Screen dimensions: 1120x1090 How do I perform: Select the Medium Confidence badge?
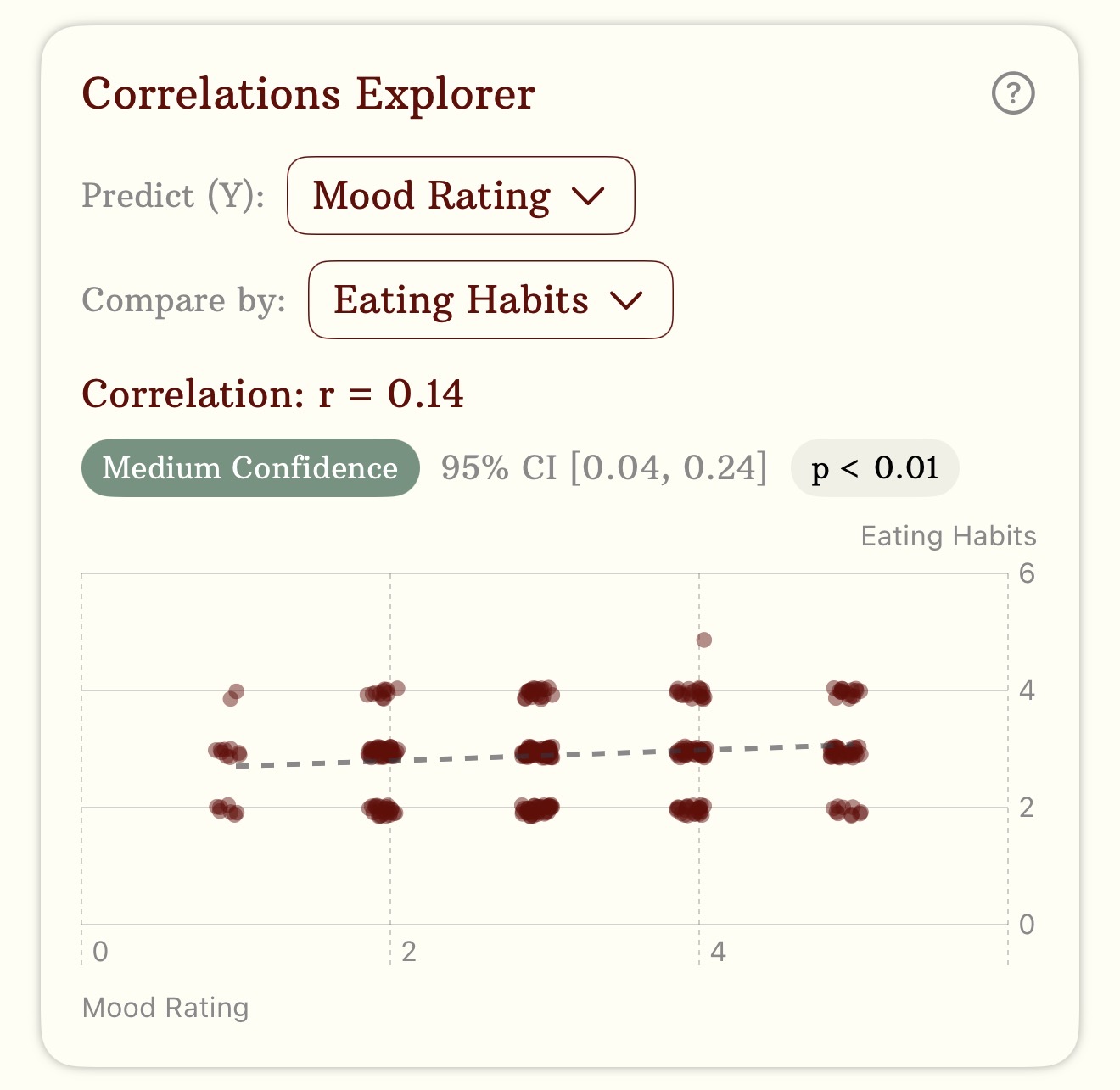point(251,467)
